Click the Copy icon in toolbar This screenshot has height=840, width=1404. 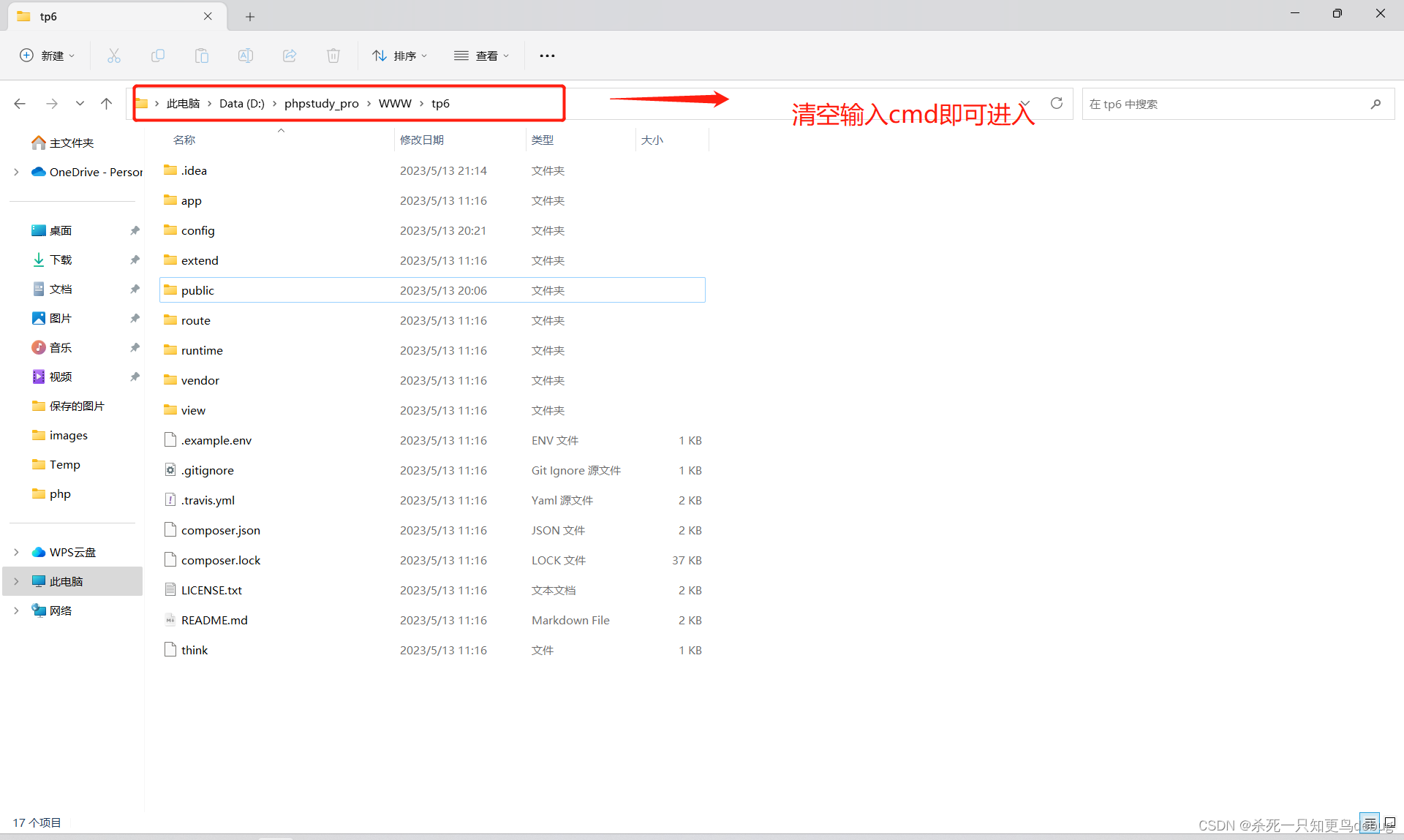tap(158, 56)
